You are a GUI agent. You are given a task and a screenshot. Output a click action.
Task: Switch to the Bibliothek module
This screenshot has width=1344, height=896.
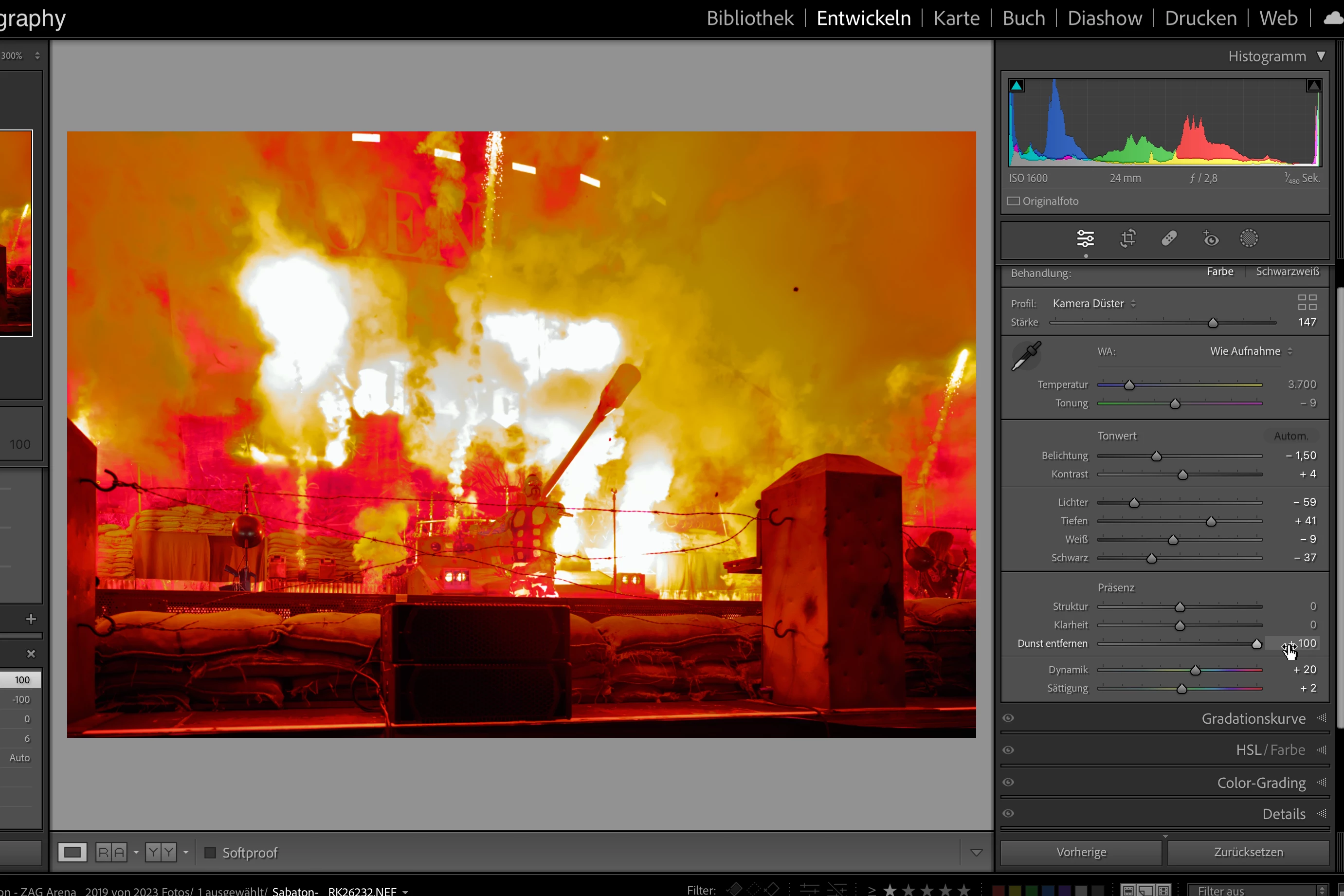(x=749, y=18)
